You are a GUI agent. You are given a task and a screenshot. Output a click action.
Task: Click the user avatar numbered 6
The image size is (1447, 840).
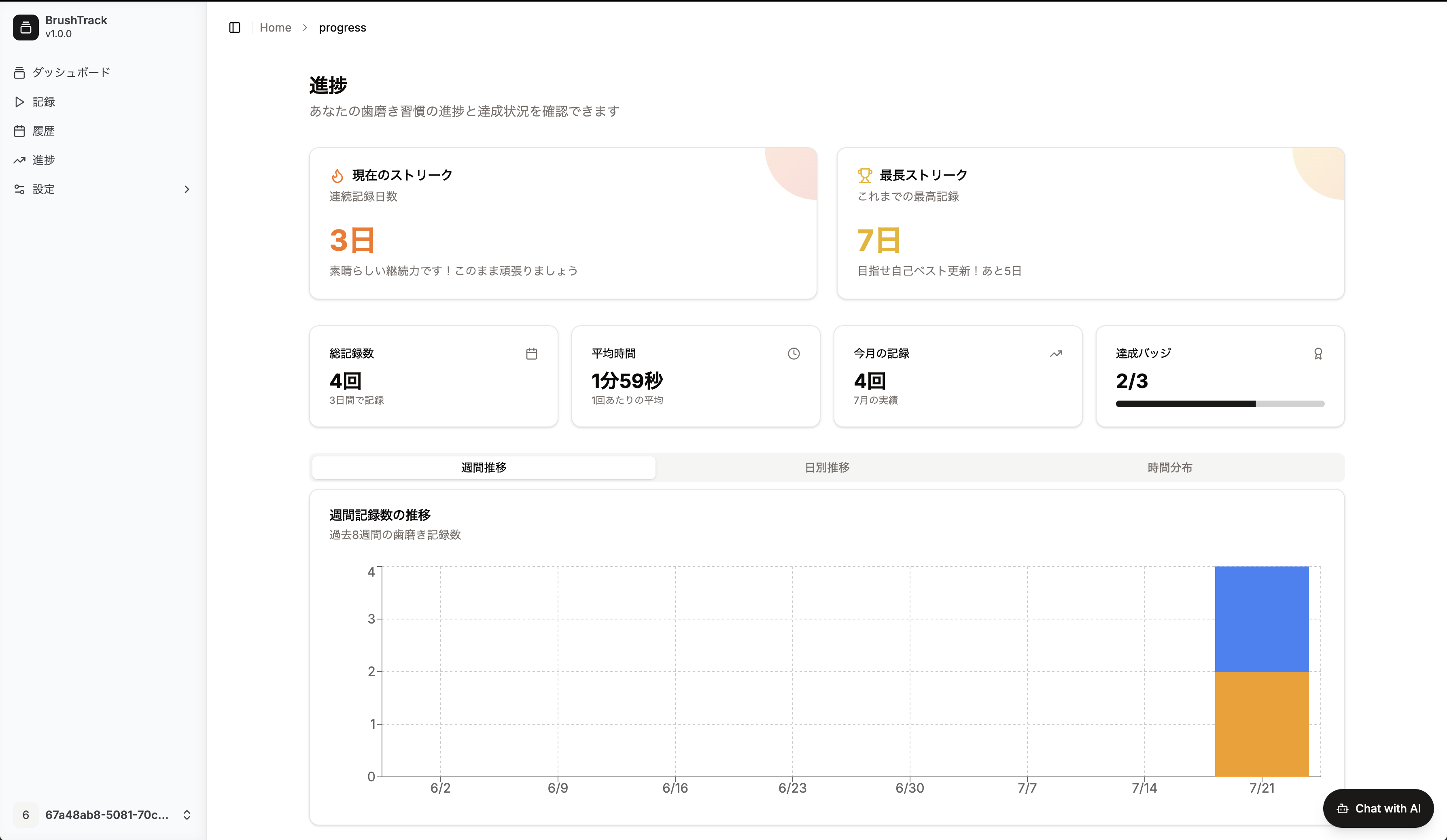[x=26, y=815]
